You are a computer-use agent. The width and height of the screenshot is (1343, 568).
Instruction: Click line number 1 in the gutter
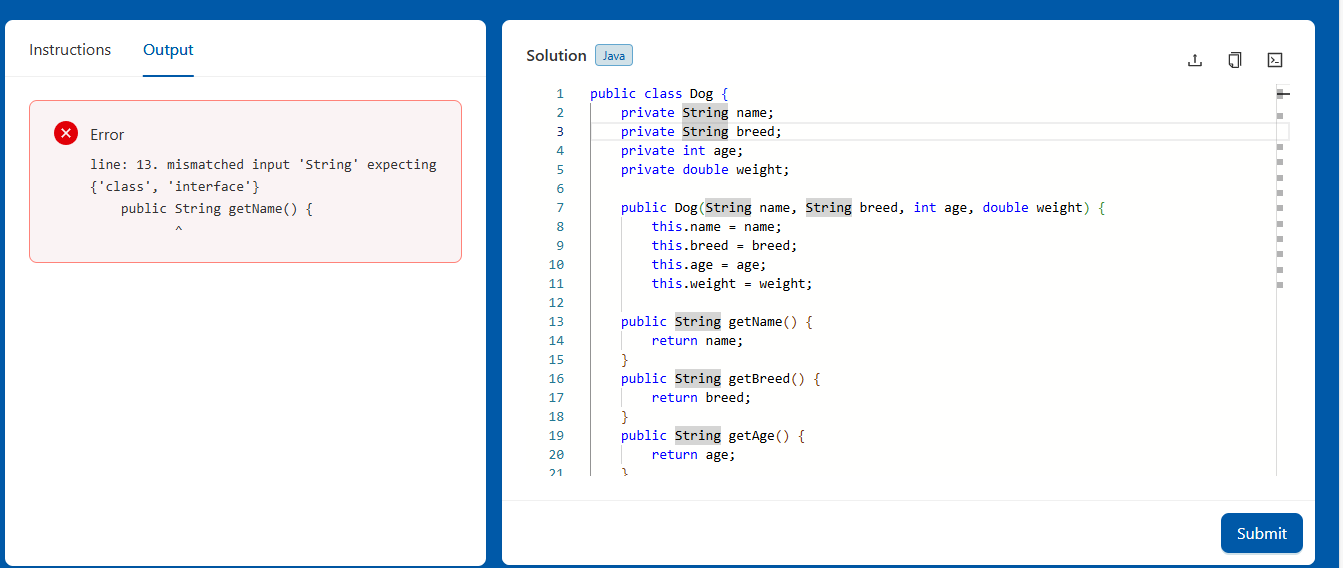(560, 94)
